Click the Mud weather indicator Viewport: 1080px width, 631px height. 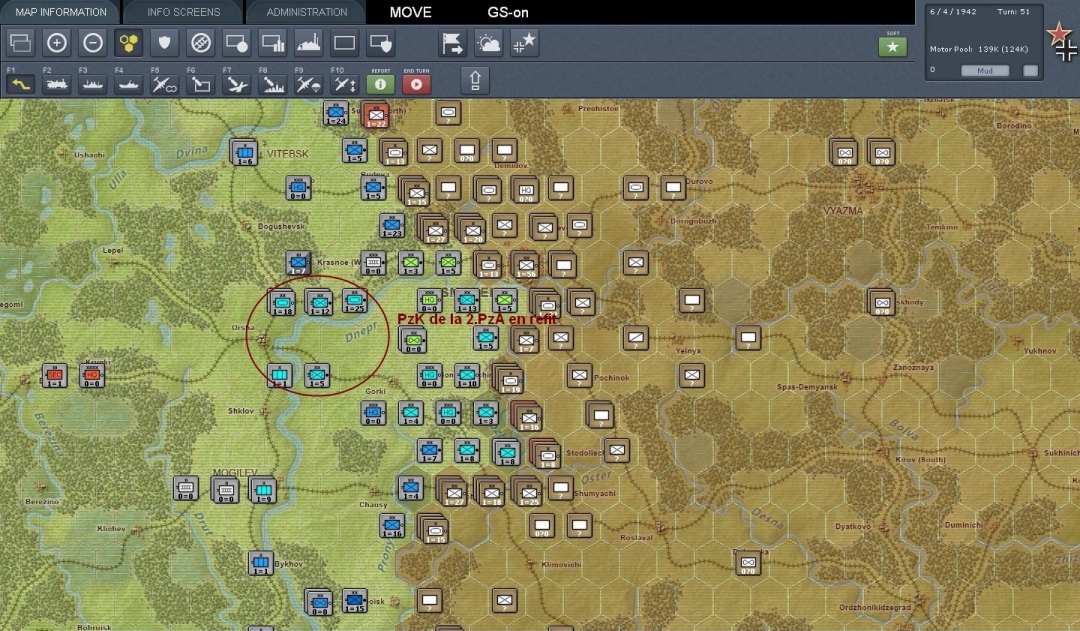coord(984,71)
